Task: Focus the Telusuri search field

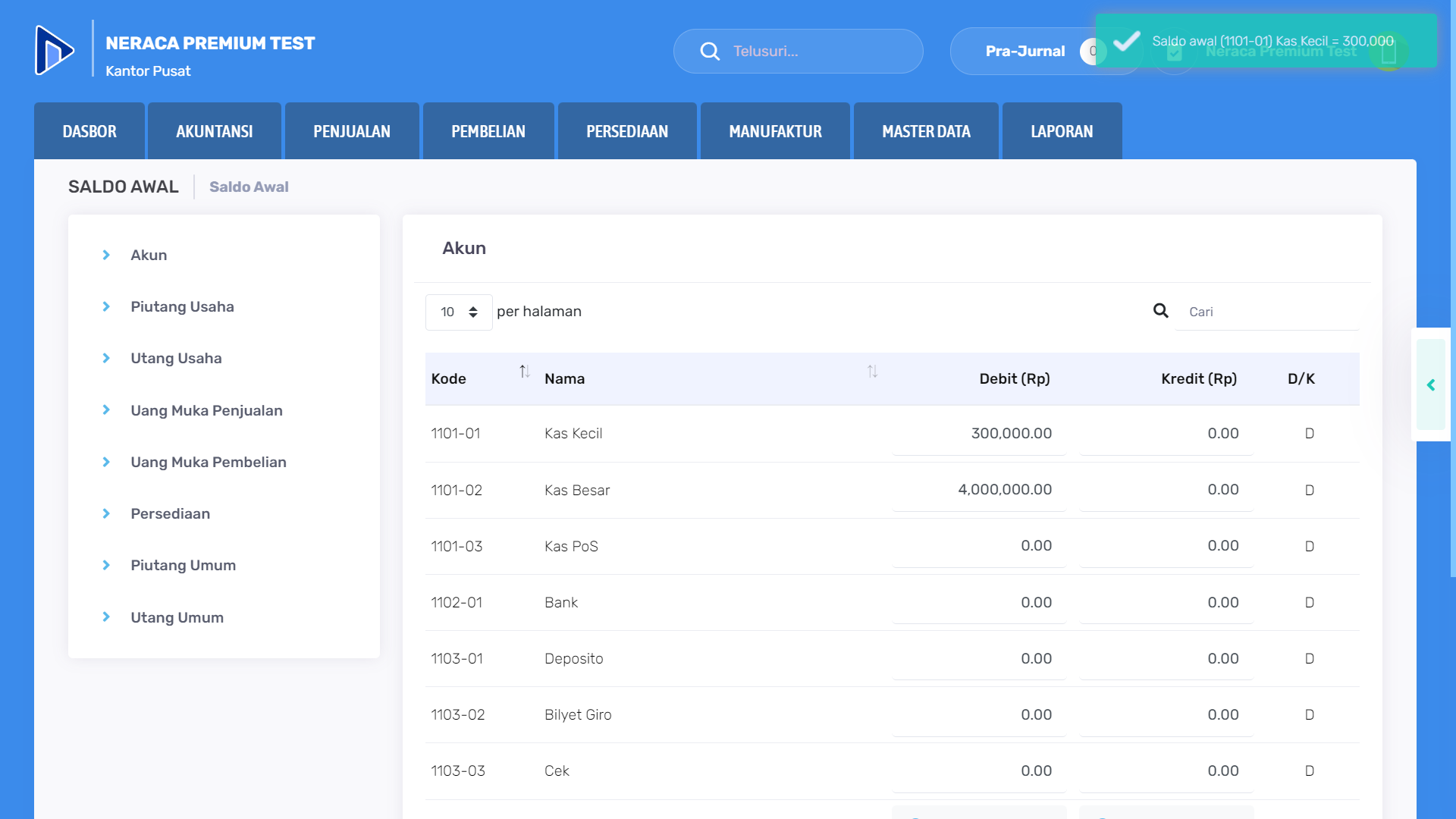Action: [799, 51]
